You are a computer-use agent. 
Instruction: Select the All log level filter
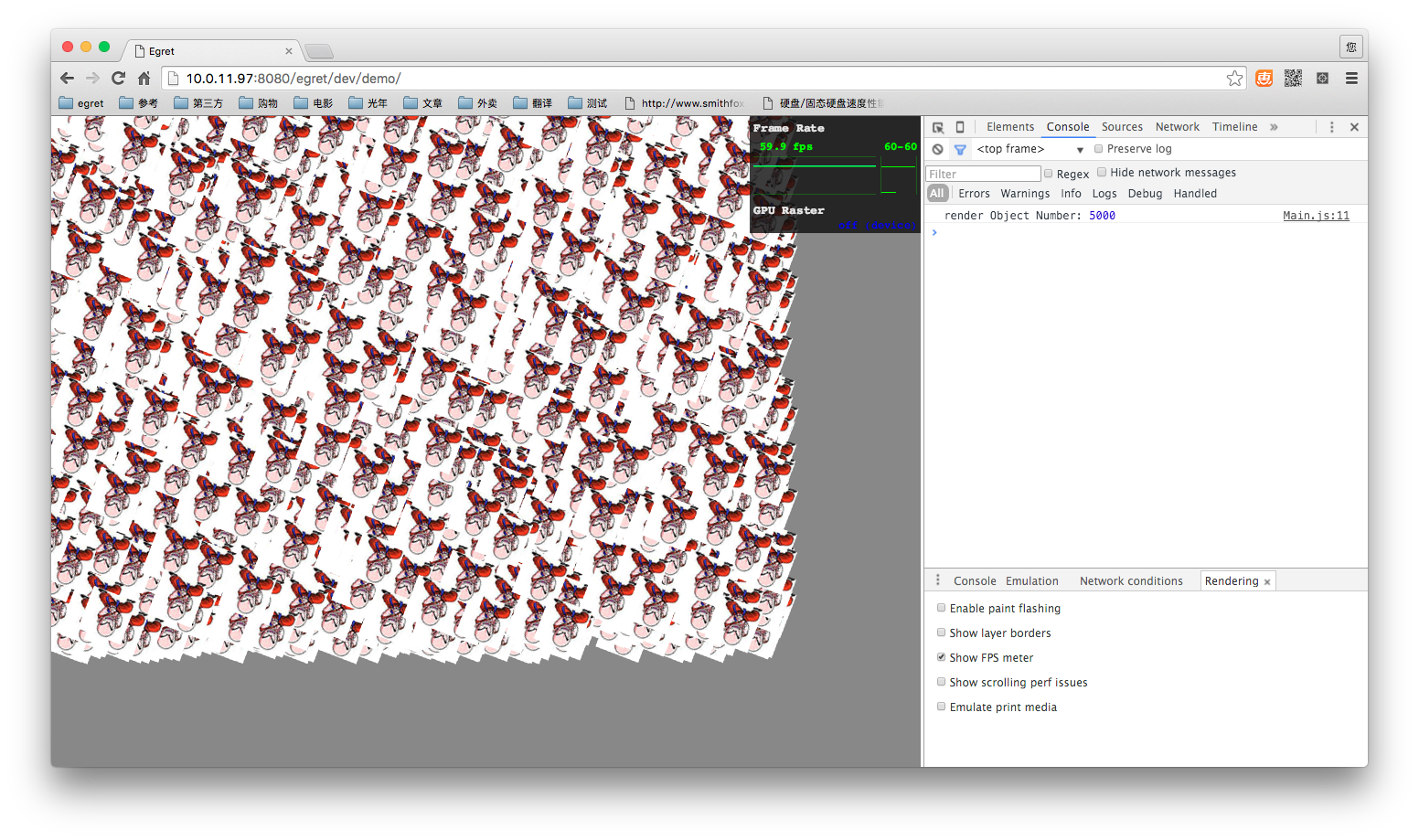[937, 194]
